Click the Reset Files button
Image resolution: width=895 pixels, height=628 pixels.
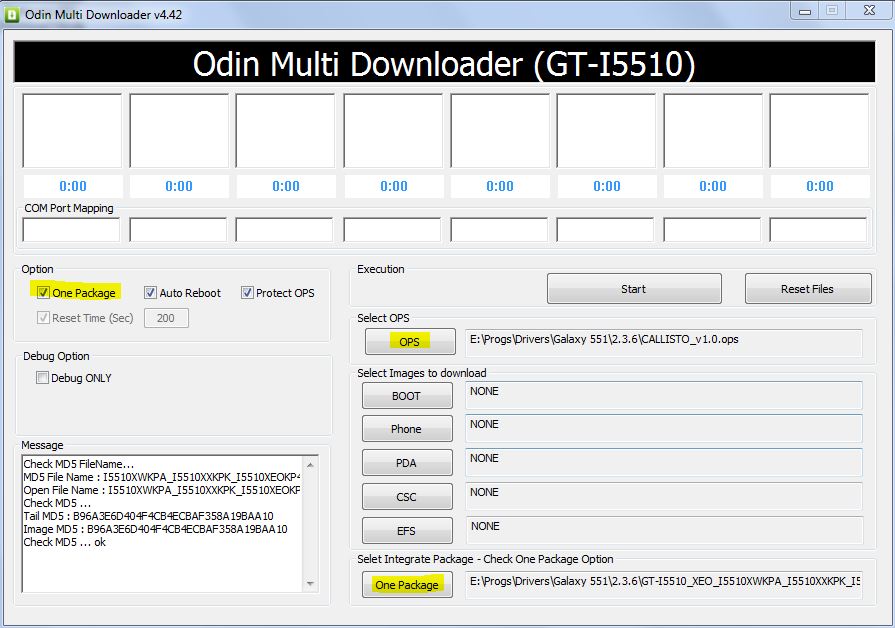[x=808, y=289]
